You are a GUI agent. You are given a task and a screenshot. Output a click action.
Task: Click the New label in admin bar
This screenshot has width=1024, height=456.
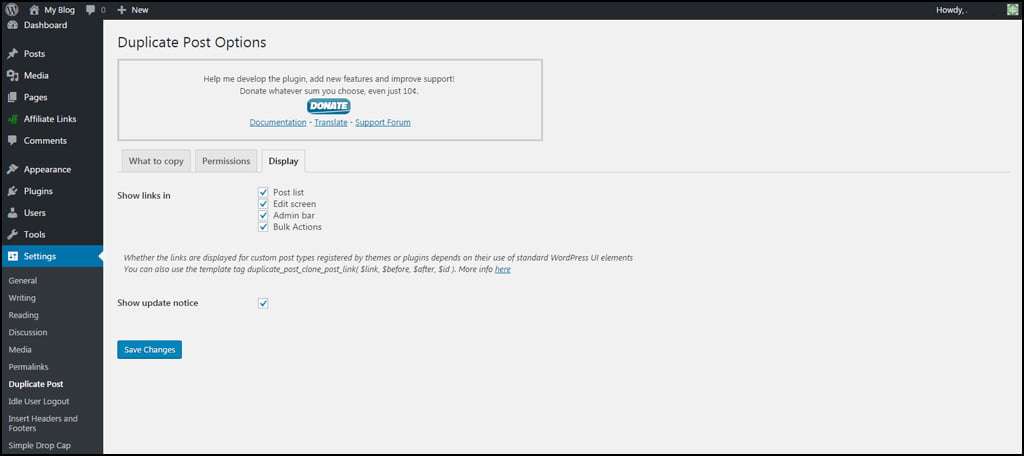[140, 10]
